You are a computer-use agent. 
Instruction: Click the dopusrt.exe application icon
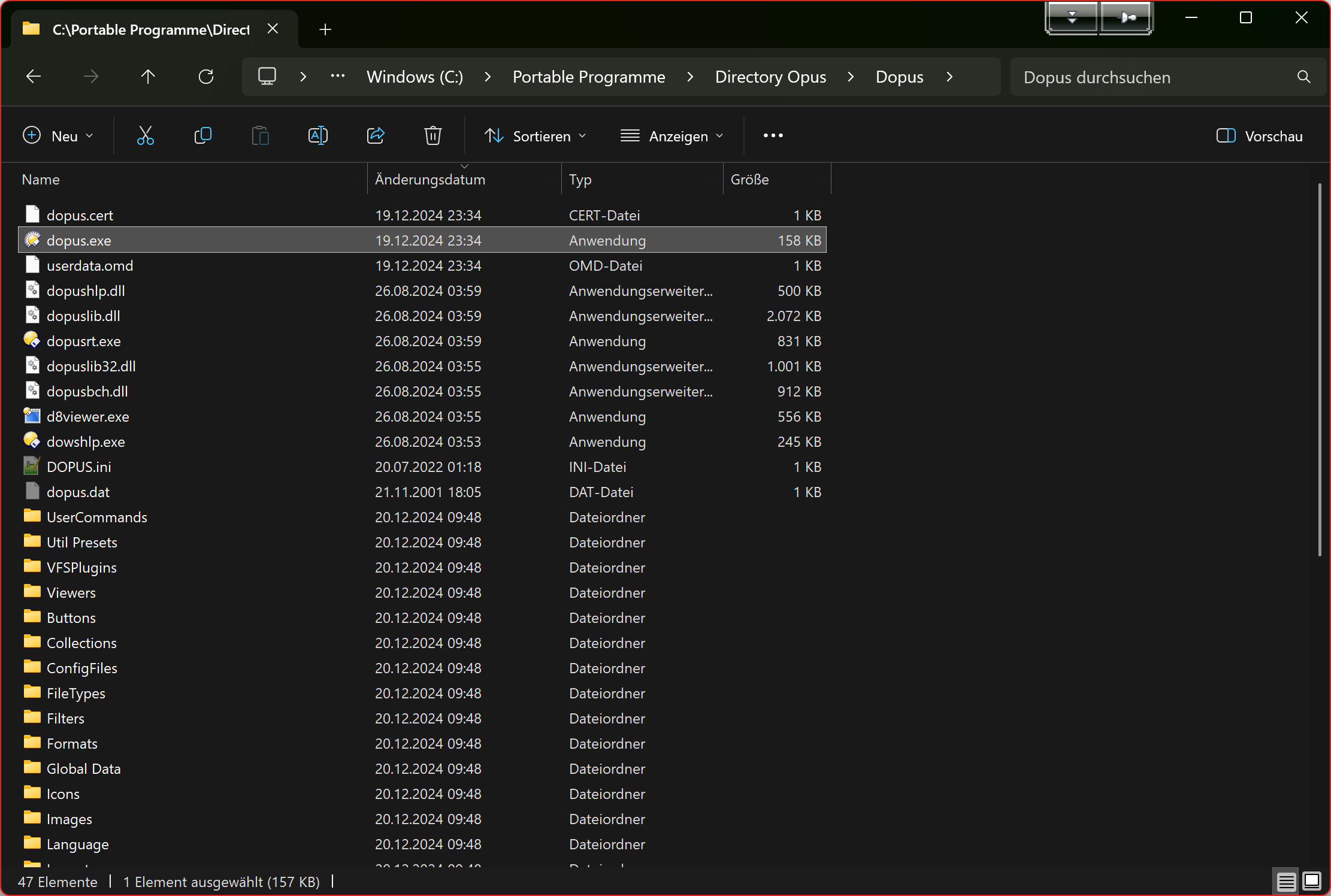pyautogui.click(x=32, y=340)
